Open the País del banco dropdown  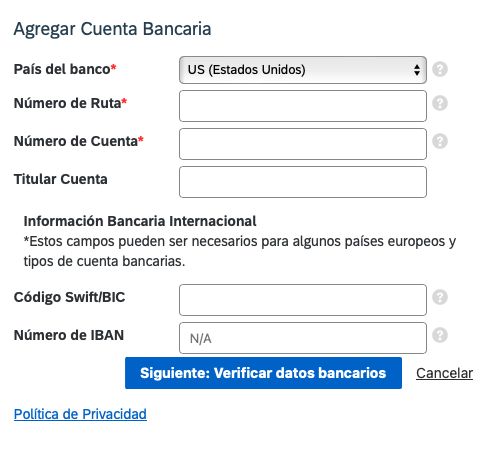pyautogui.click(x=303, y=70)
